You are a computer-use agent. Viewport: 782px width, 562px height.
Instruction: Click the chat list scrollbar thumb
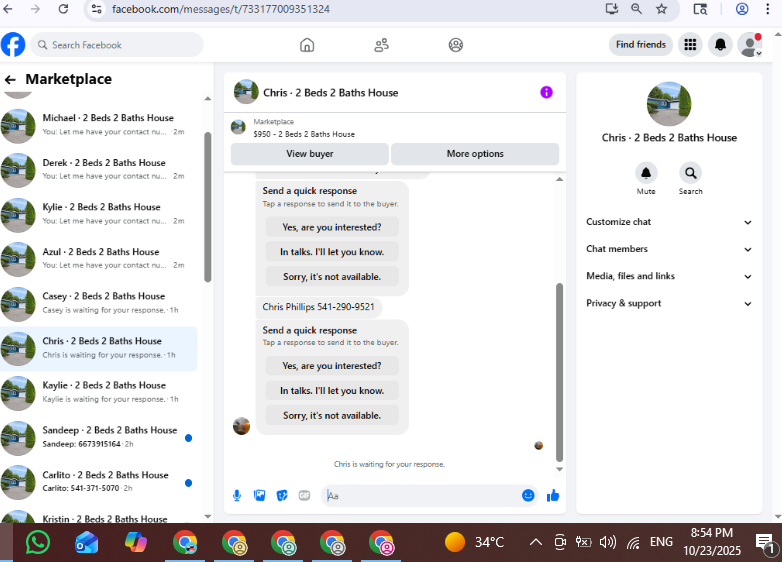pos(207,207)
